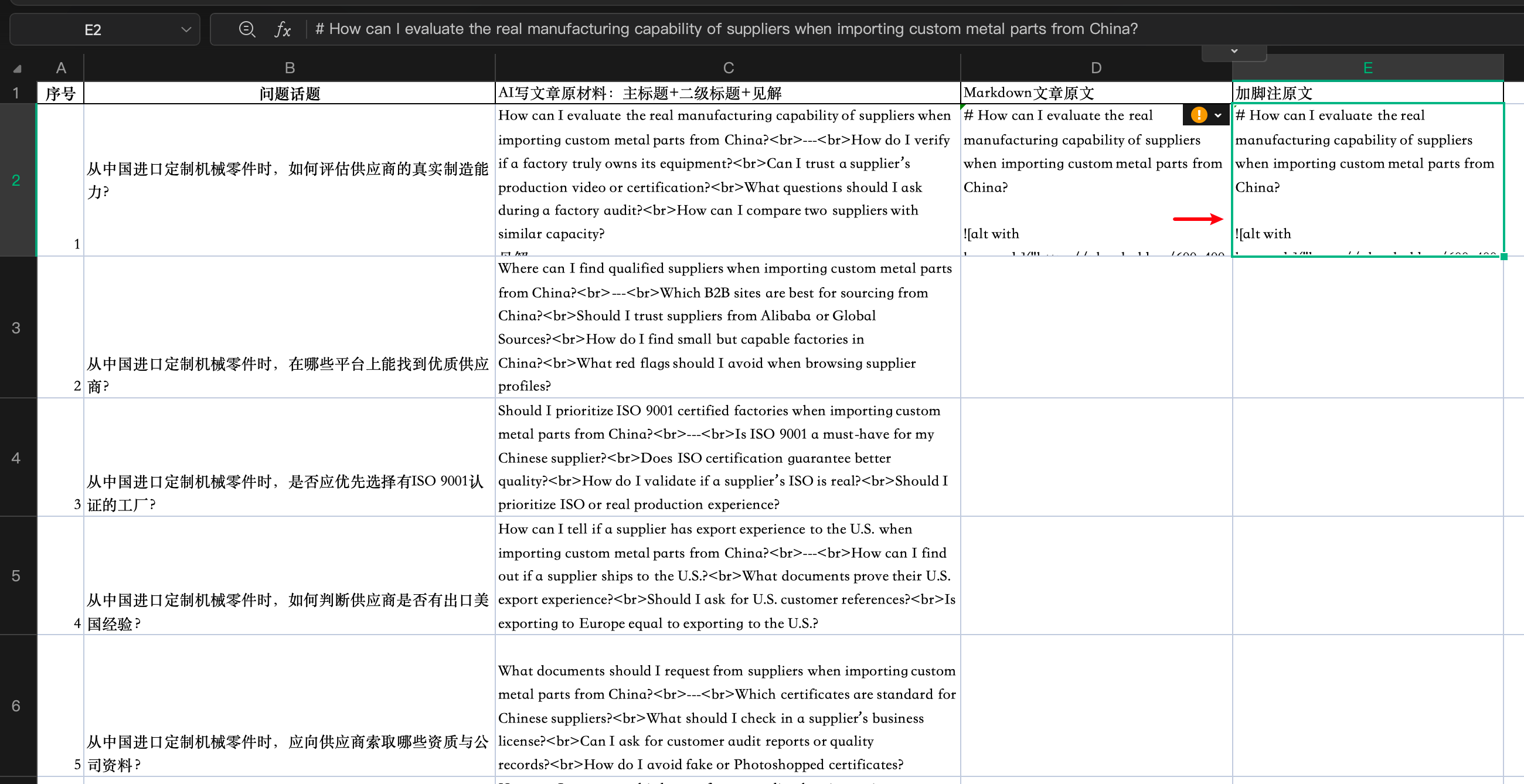Click the zoom magnifier icon in formula bar
The height and width of the screenshot is (784, 1524).
pos(247,29)
